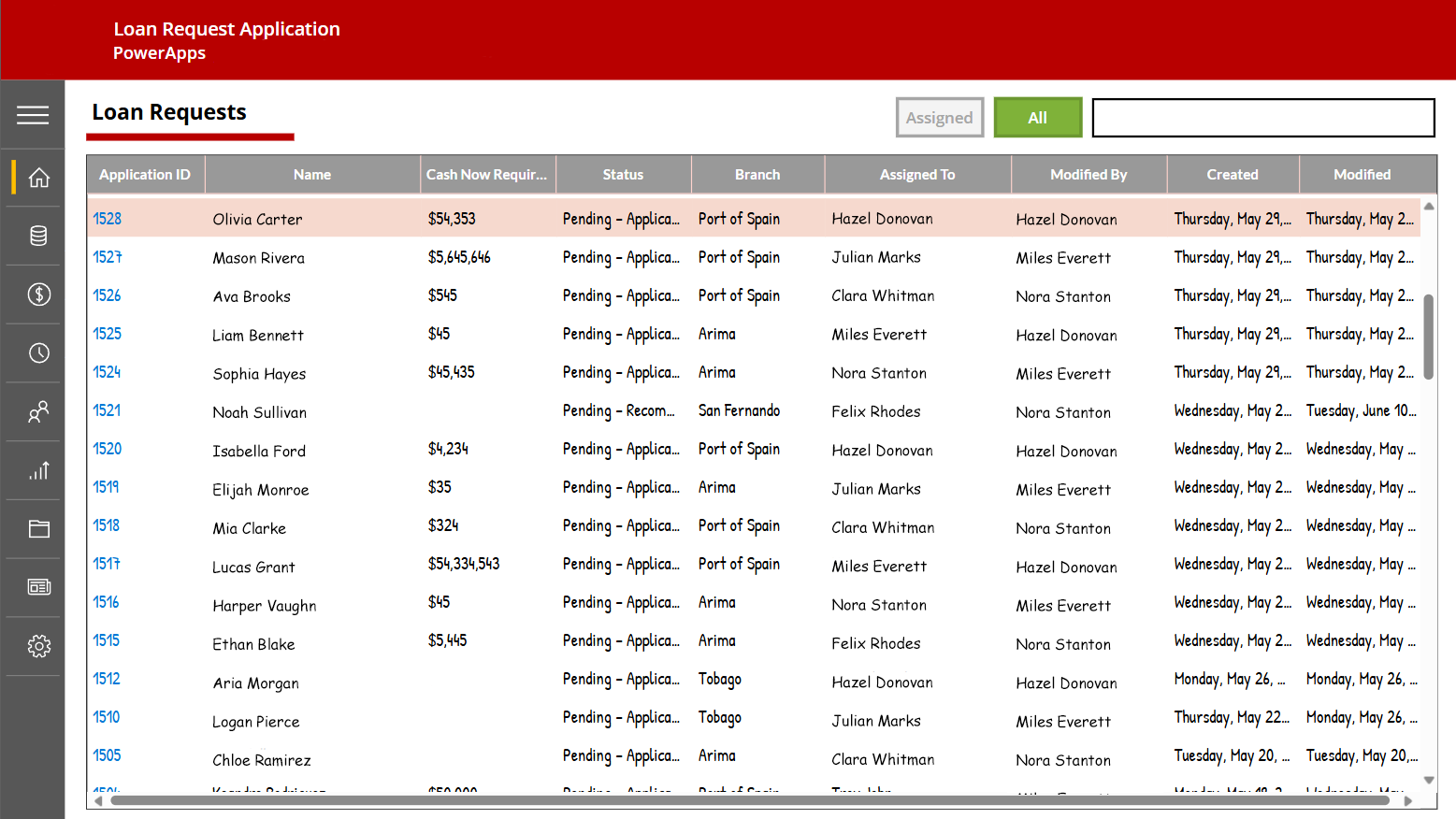Image resolution: width=1456 pixels, height=819 pixels.
Task: Select the name Mason Rivera
Action: 258,258
